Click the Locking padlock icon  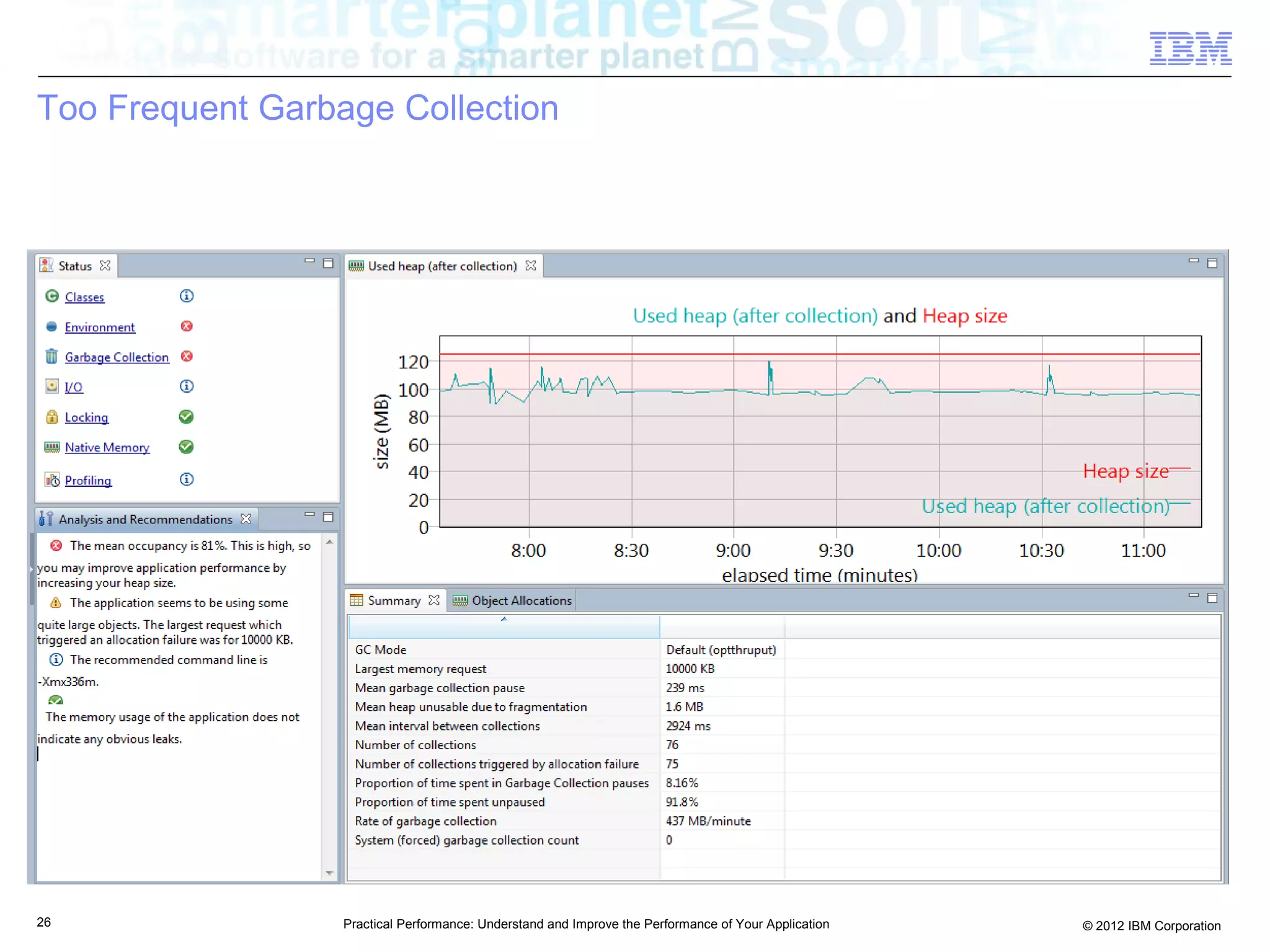pyautogui.click(x=52, y=416)
